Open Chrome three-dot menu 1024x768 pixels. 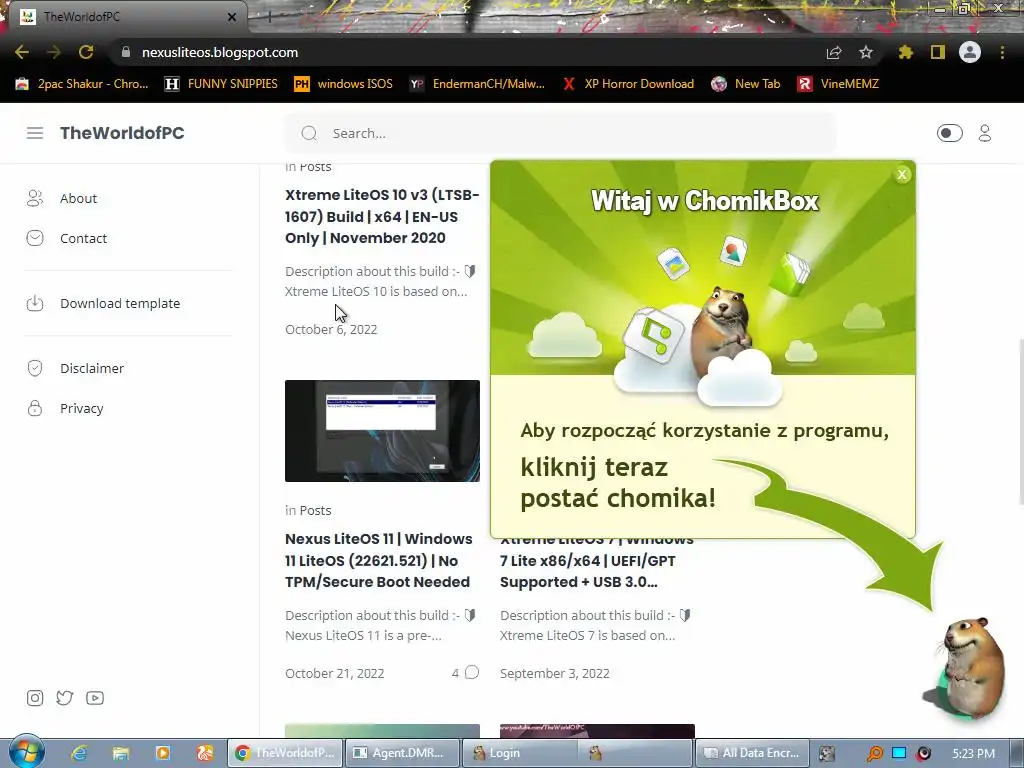pos(1002,52)
